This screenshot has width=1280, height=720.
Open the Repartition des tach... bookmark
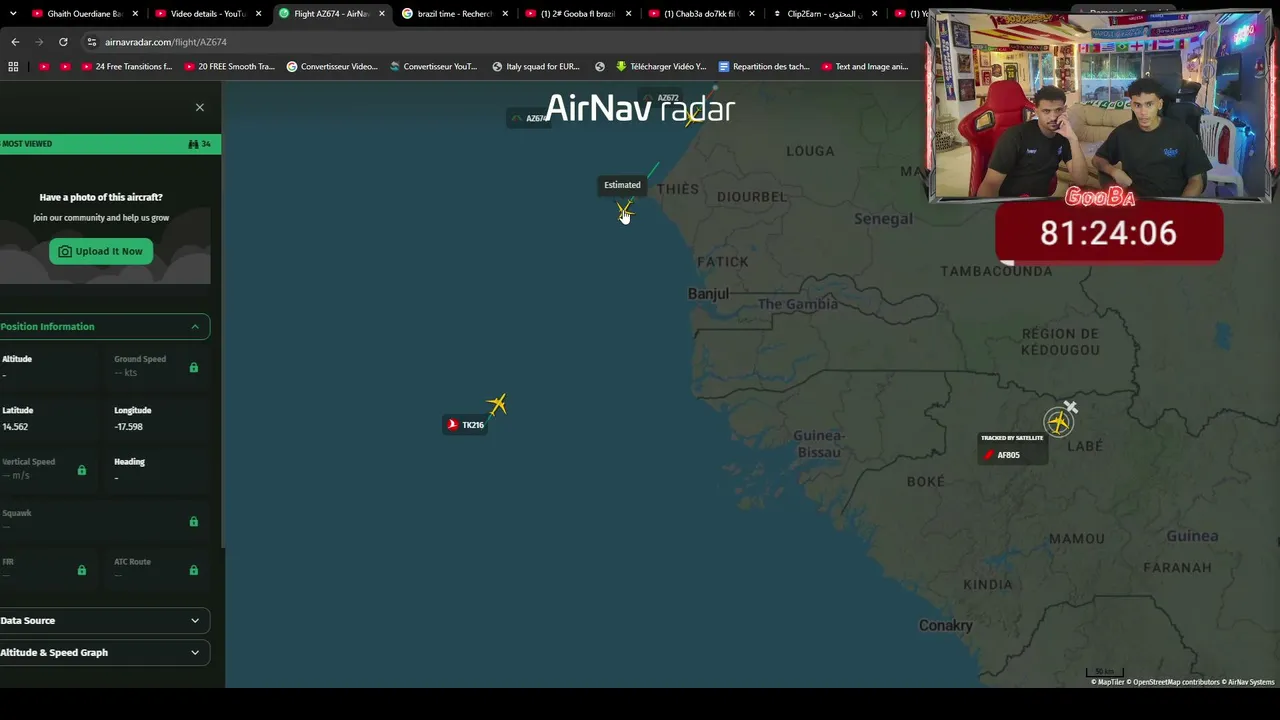[764, 67]
